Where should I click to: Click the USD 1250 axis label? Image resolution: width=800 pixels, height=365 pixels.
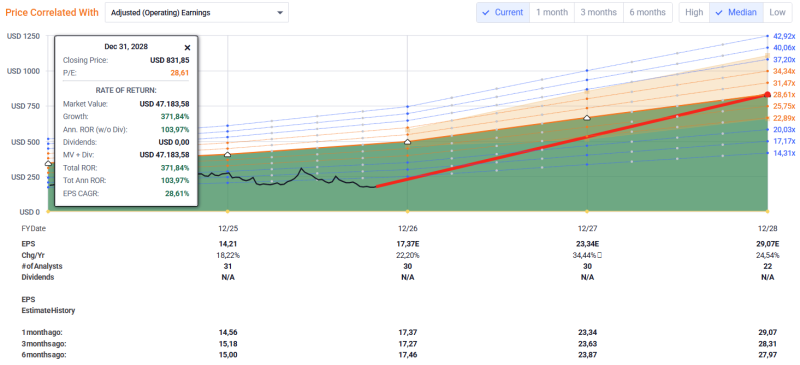22,36
